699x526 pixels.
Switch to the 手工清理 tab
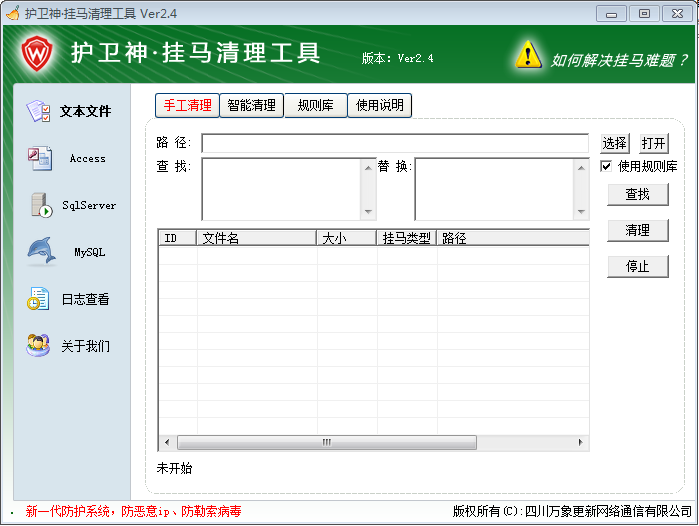pyautogui.click(x=187, y=106)
